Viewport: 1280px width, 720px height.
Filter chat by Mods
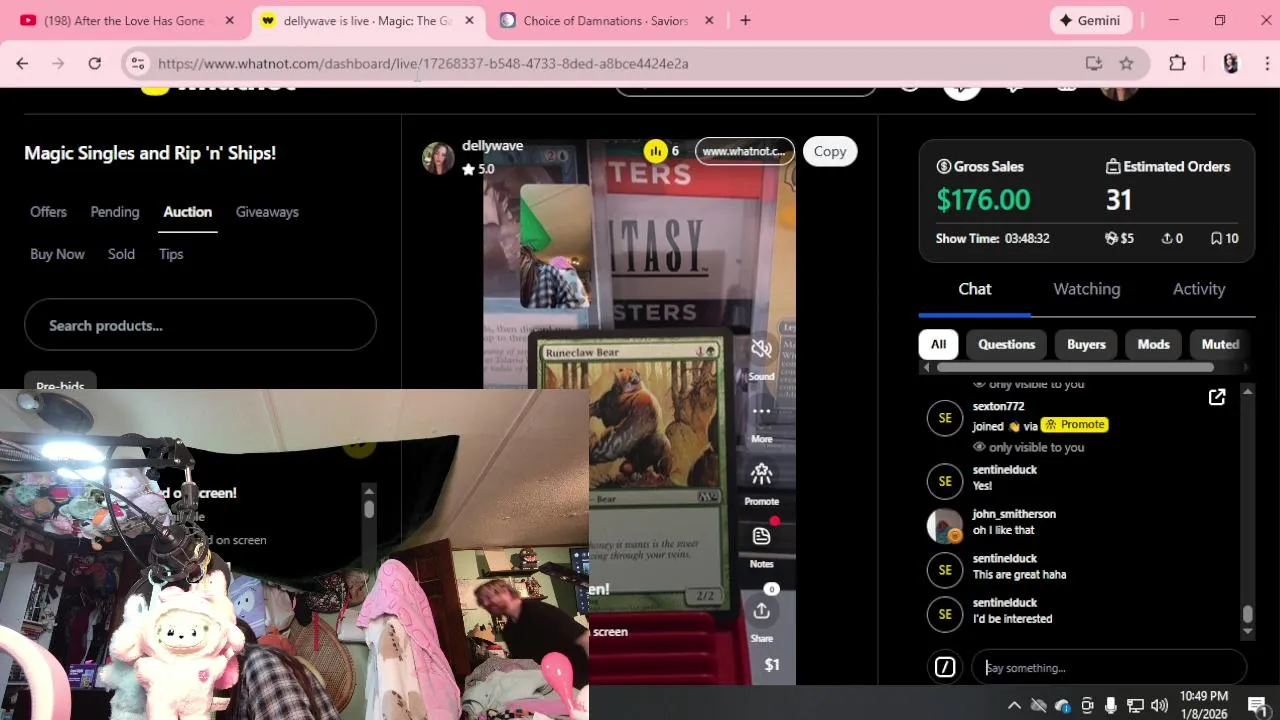[1153, 344]
